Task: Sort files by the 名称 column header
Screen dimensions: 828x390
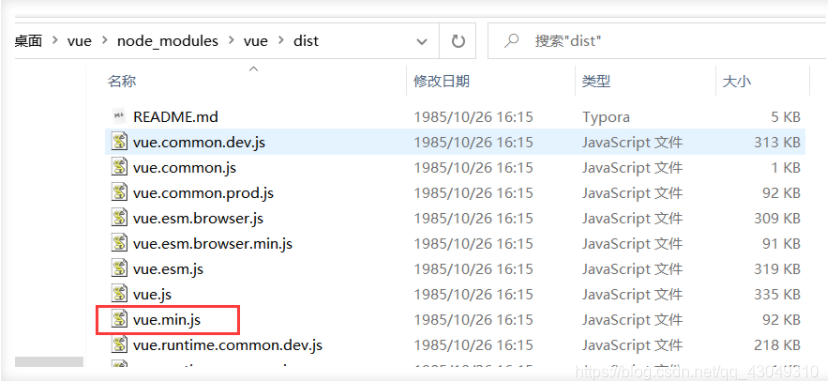Action: point(122,81)
